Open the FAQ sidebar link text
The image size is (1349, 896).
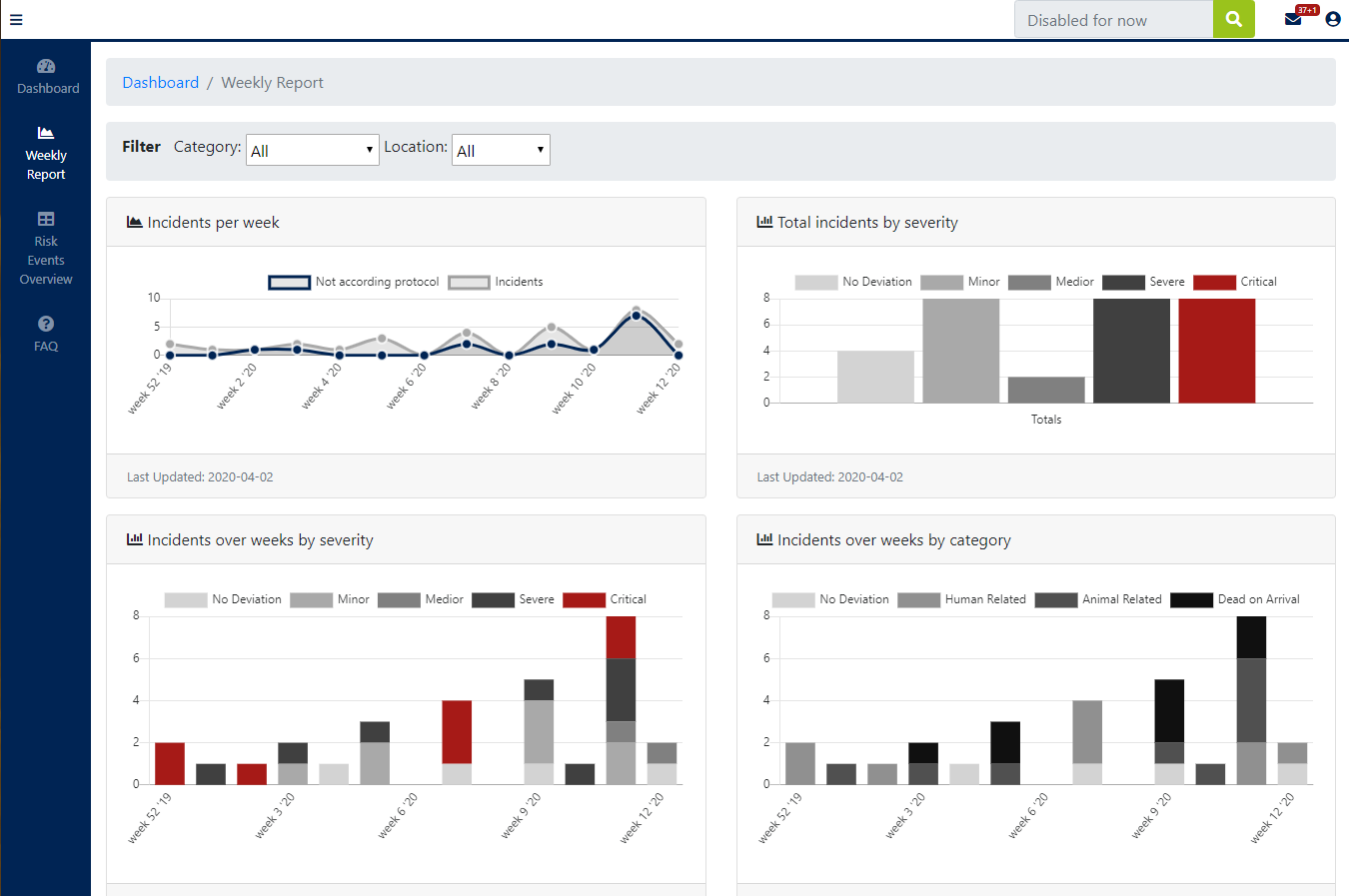click(x=46, y=347)
